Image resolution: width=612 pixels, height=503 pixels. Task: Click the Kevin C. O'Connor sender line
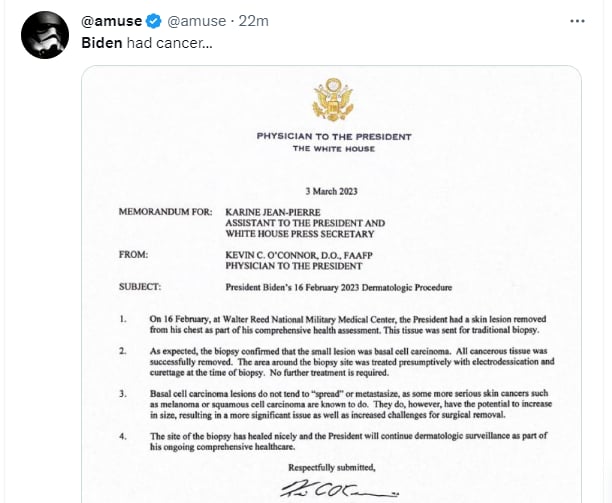point(299,255)
